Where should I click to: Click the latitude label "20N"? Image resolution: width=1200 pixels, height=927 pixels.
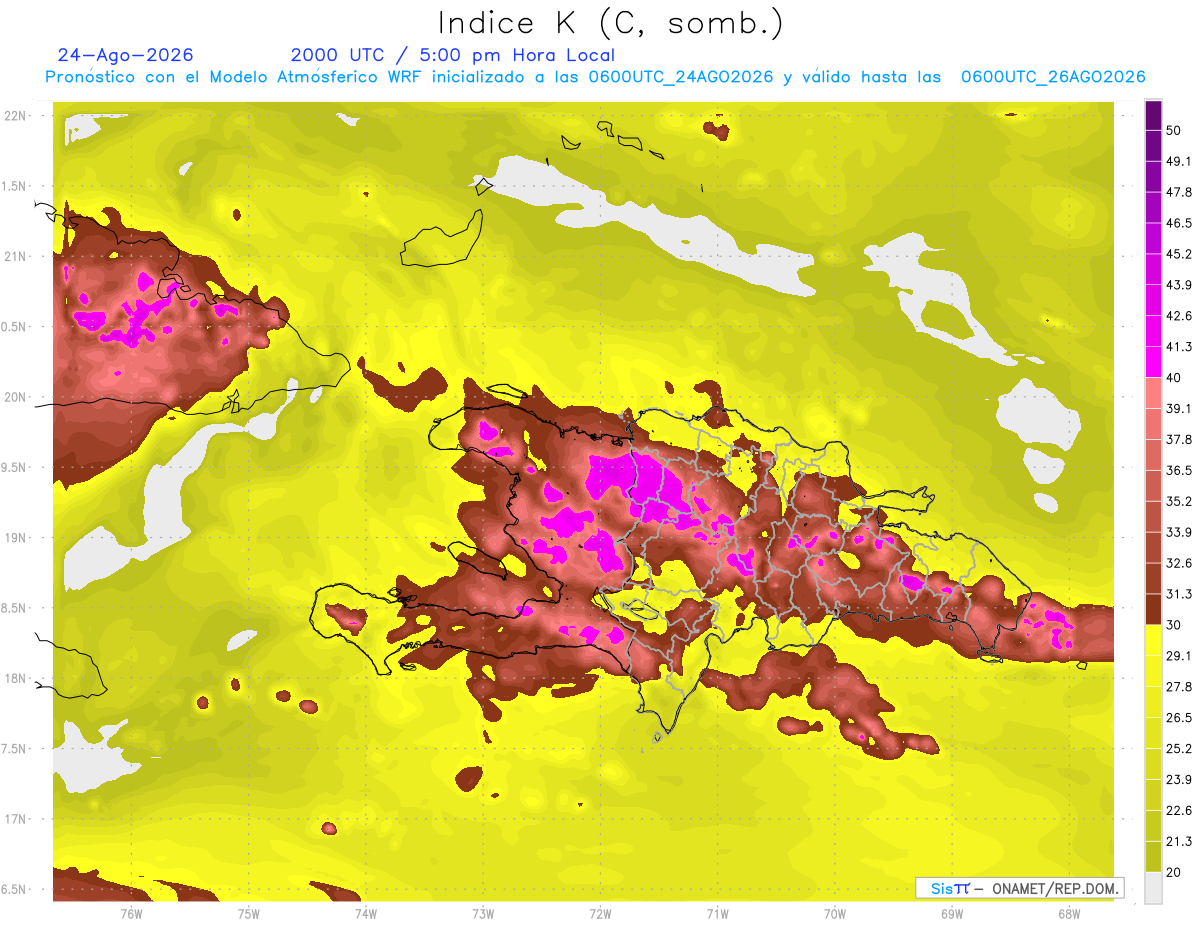click(15, 397)
